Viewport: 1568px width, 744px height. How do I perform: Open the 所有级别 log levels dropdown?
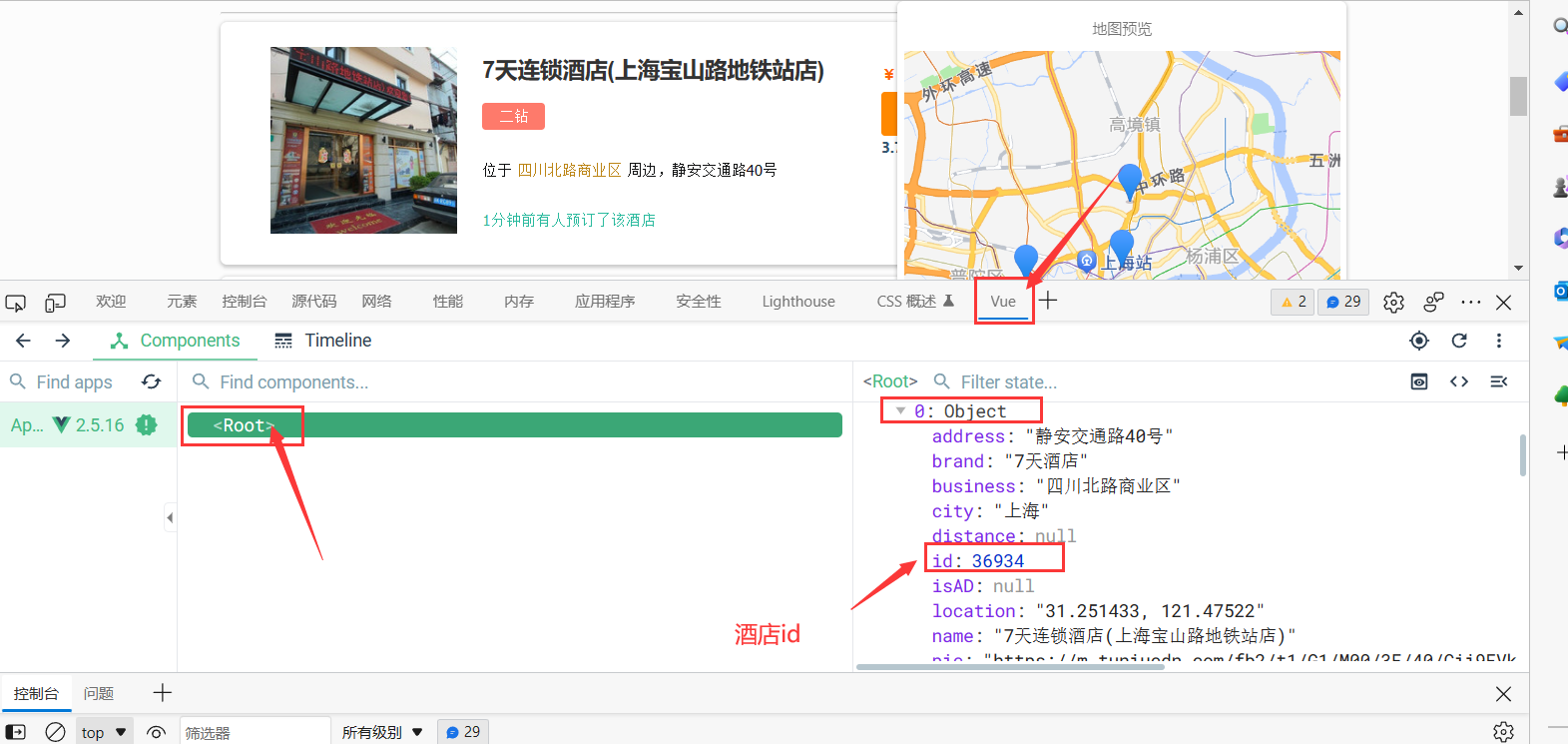[382, 732]
